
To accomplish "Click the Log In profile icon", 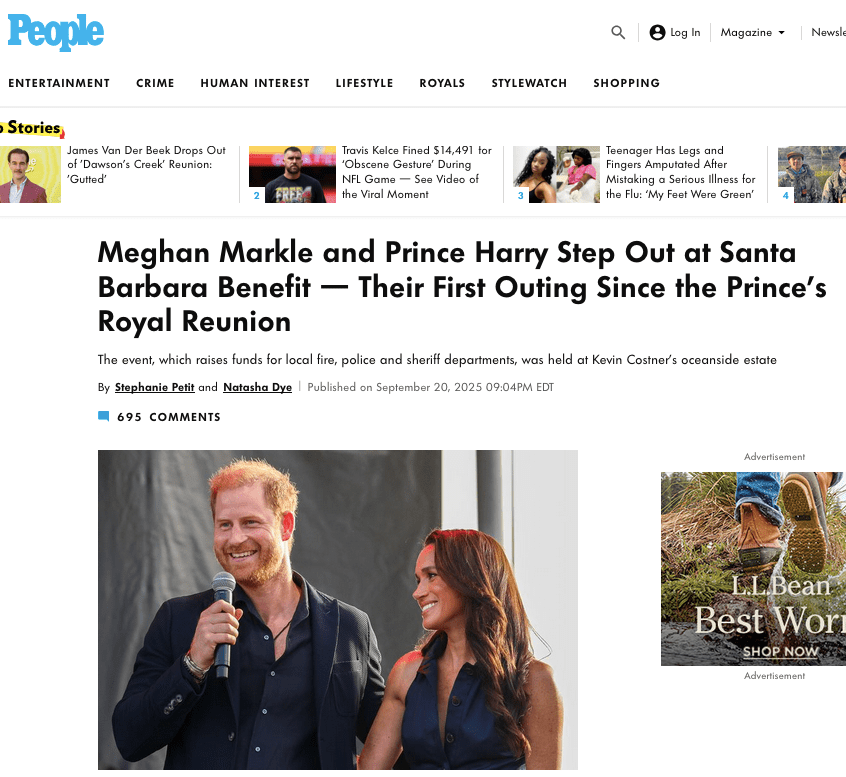I will click(x=657, y=32).
